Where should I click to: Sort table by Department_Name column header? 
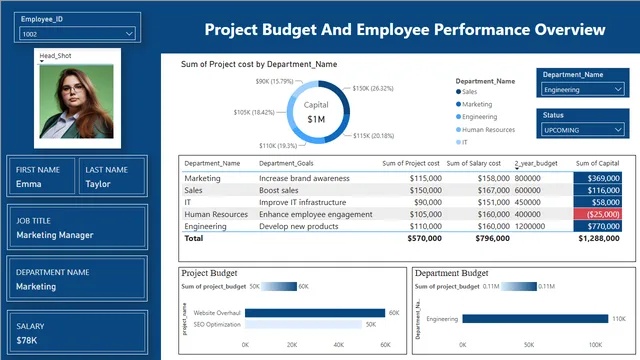(x=212, y=163)
